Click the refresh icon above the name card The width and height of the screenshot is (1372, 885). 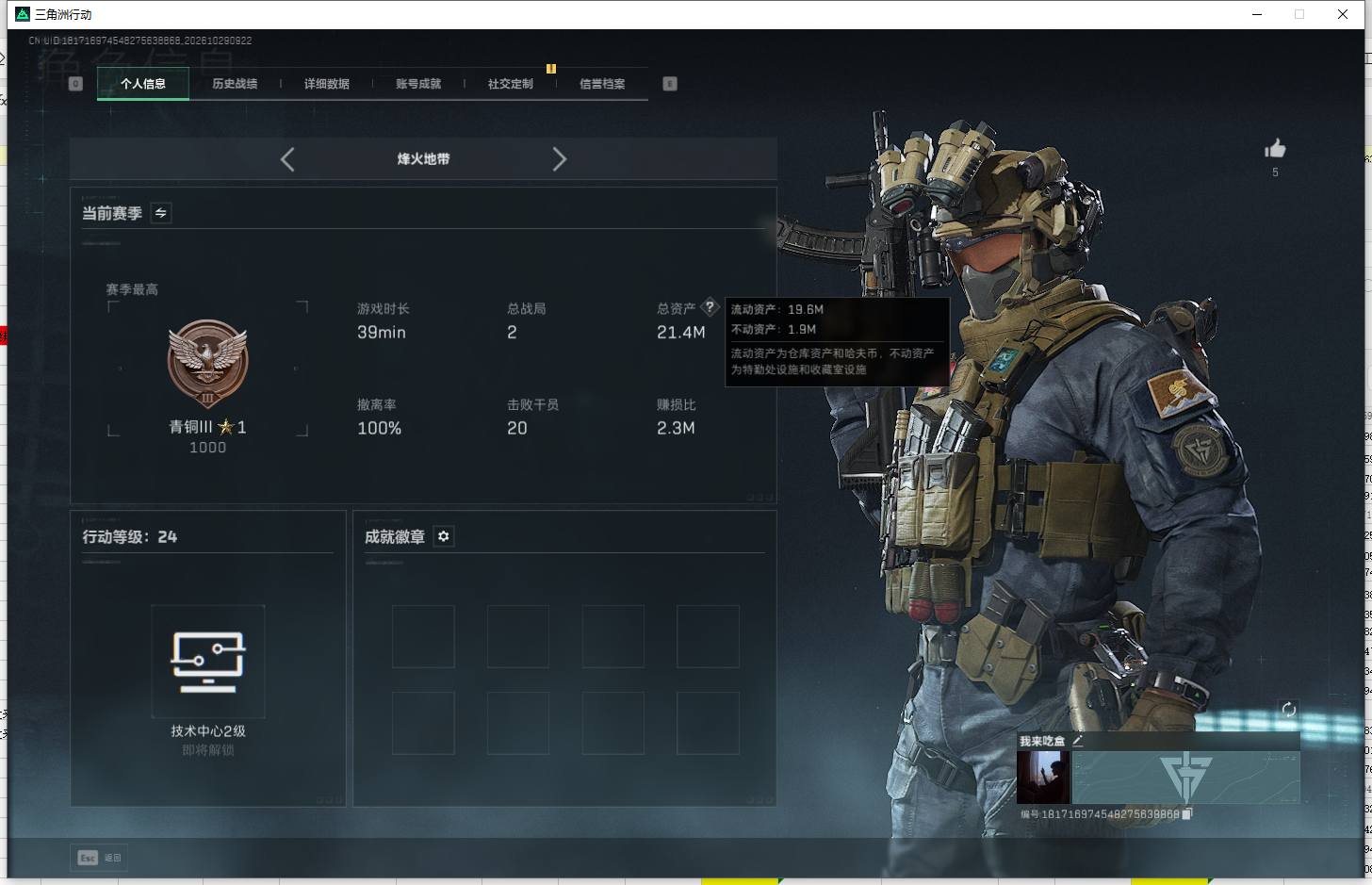click(x=1289, y=709)
